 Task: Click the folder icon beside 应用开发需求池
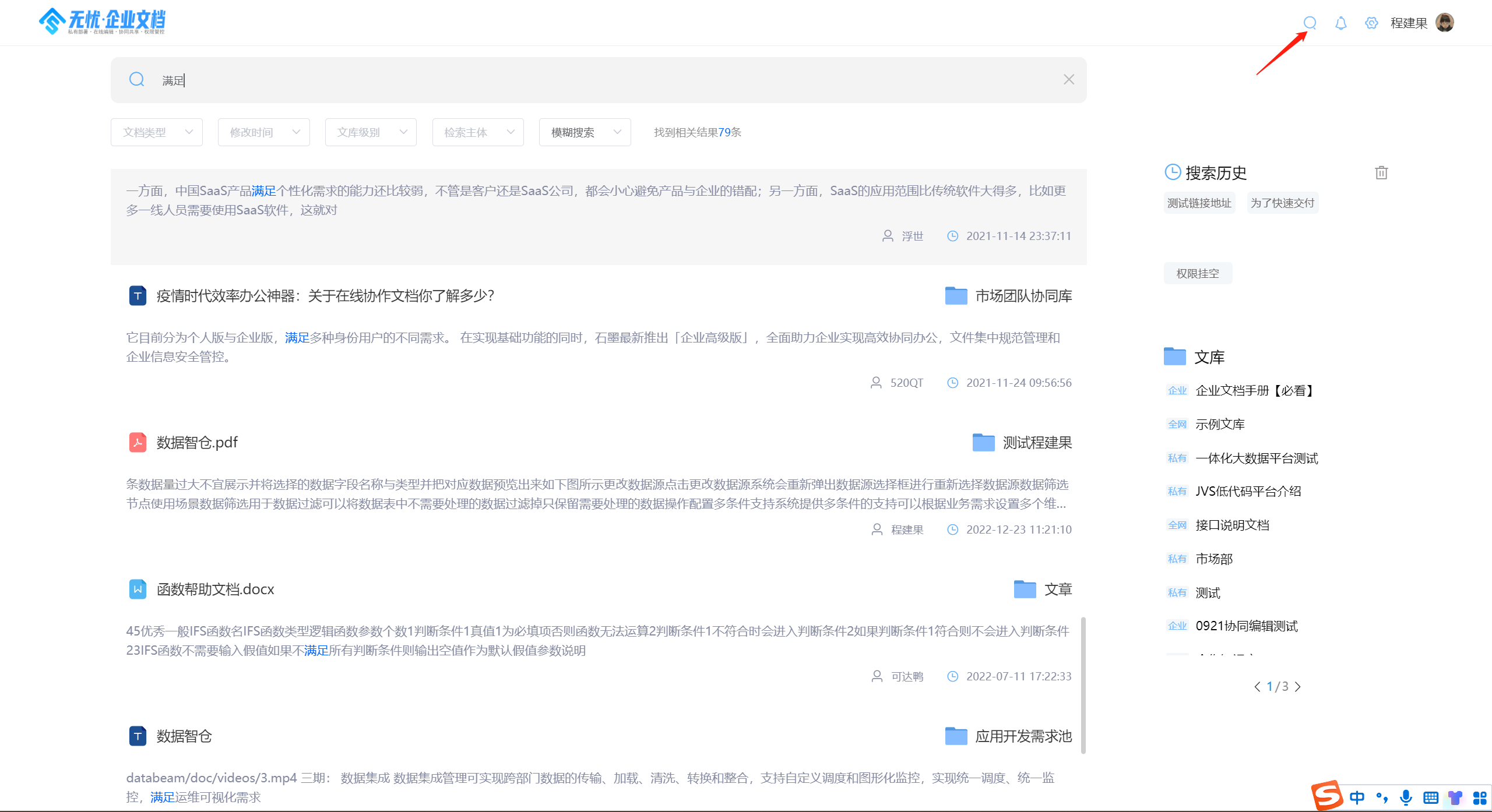(x=956, y=736)
